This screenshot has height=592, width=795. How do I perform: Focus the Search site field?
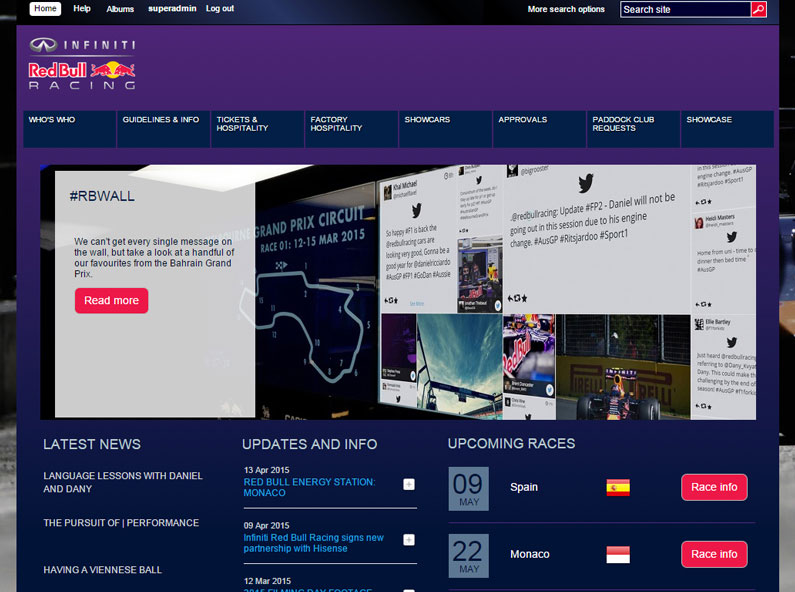685,9
